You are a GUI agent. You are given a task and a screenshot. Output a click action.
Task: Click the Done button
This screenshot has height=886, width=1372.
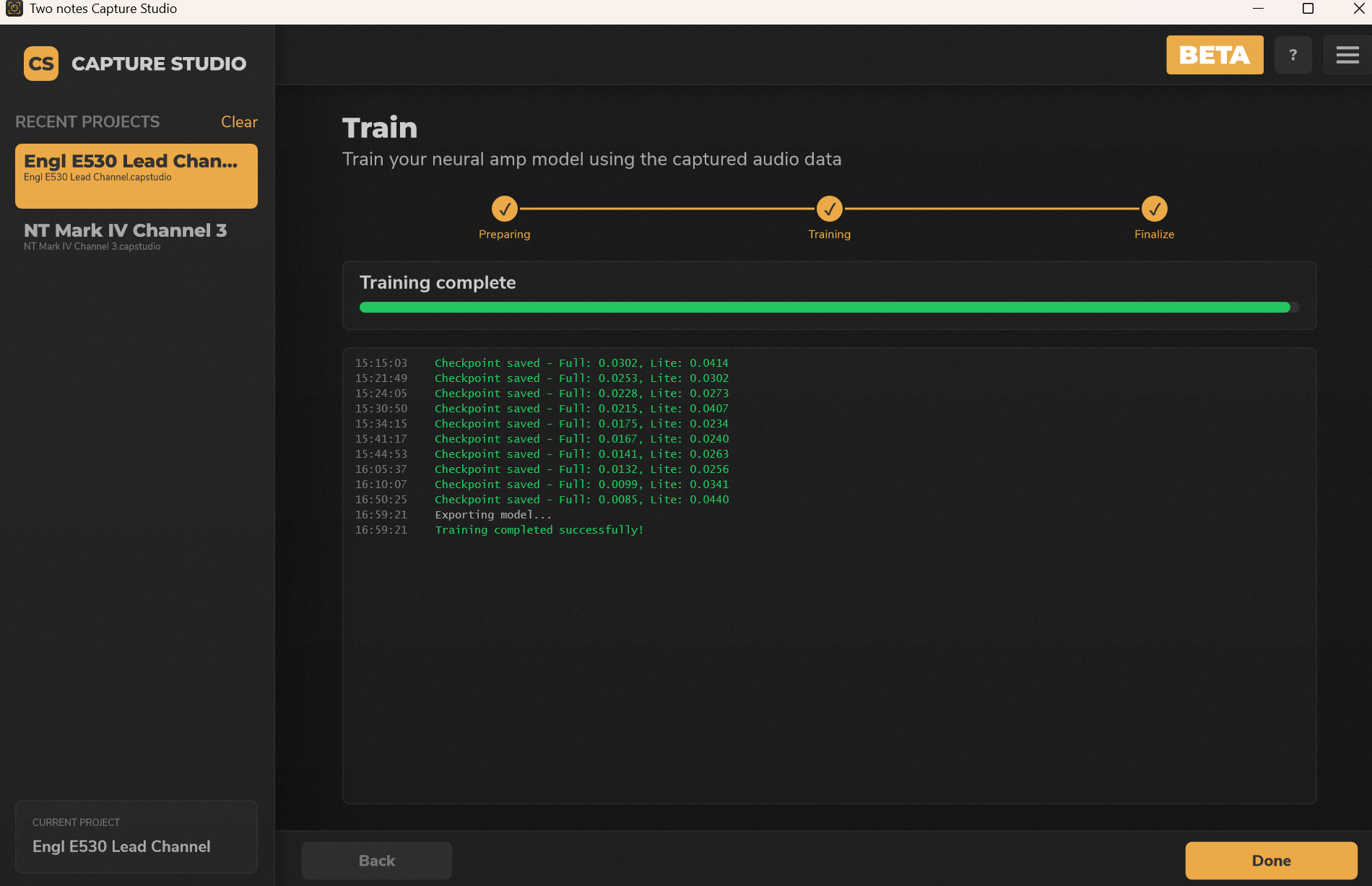click(x=1271, y=861)
